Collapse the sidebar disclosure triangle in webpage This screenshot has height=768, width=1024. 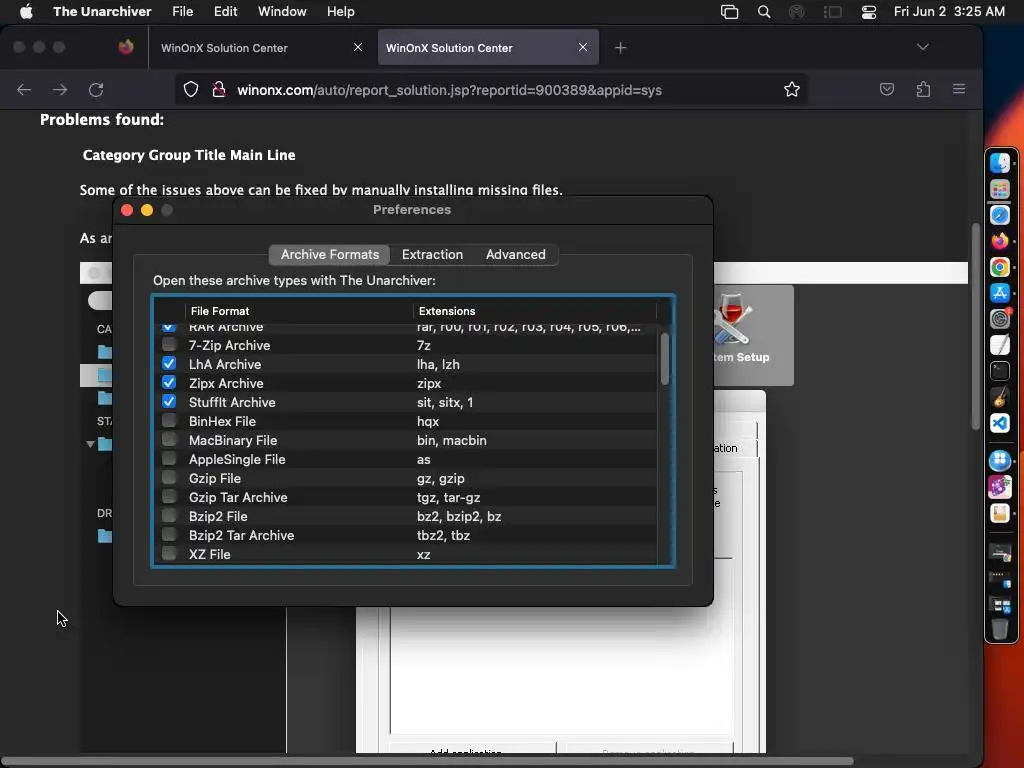tap(90, 444)
